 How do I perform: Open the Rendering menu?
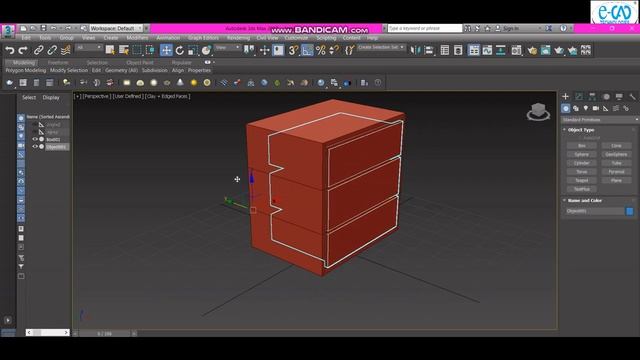pos(238,38)
